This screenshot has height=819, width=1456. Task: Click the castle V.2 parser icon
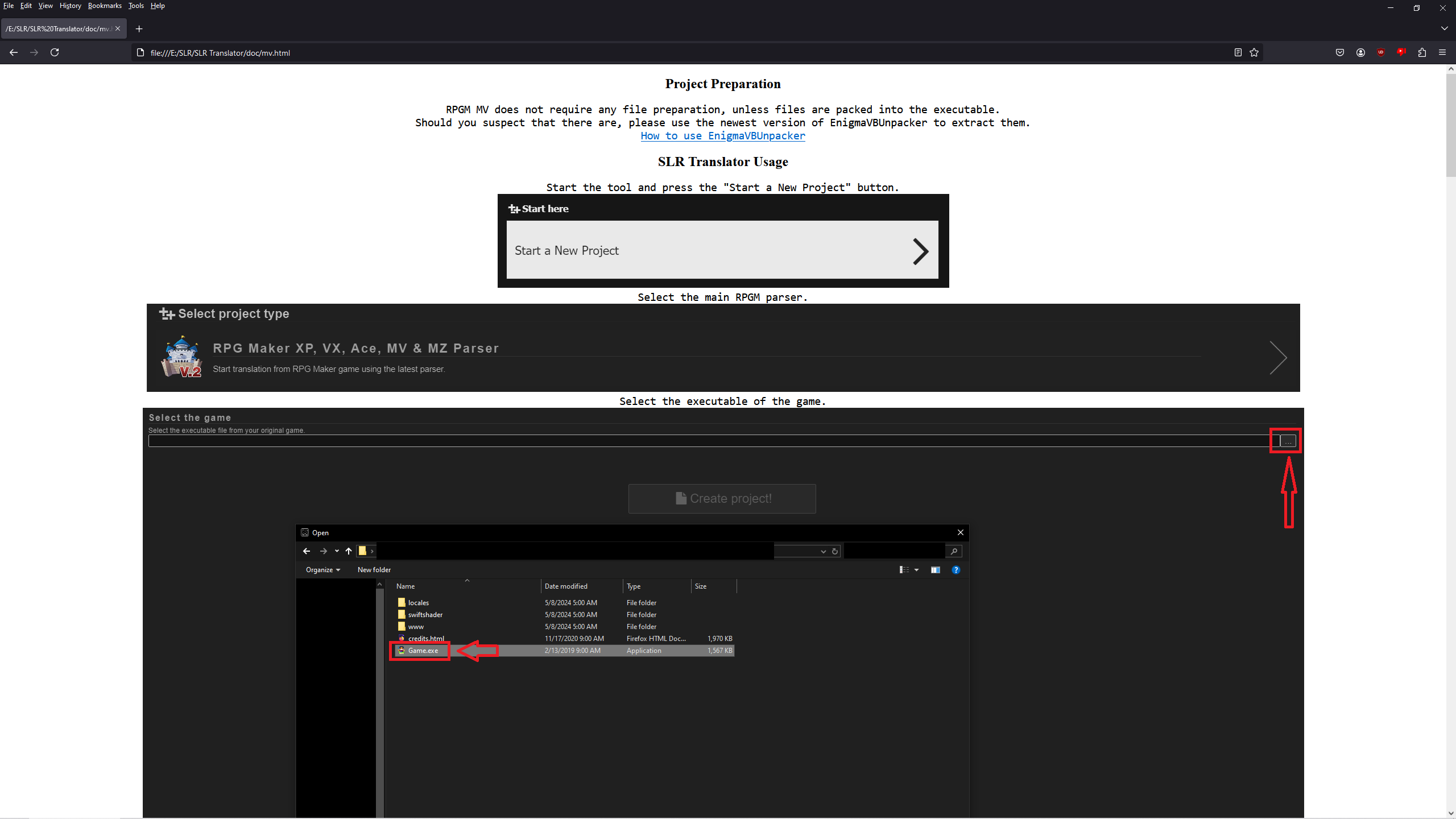(181, 357)
